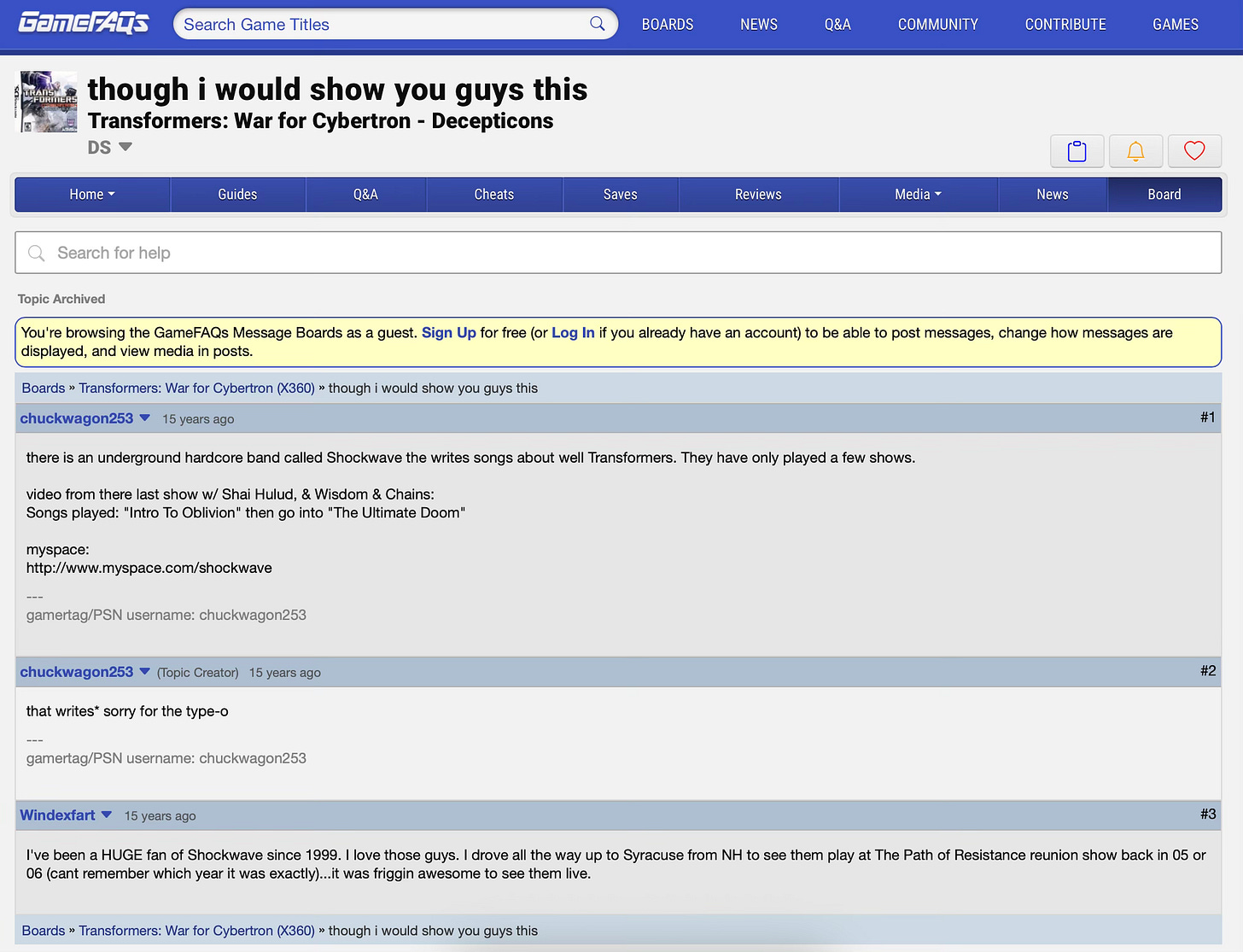Click the #1 post number
This screenshot has width=1243, height=952.
tap(1207, 418)
